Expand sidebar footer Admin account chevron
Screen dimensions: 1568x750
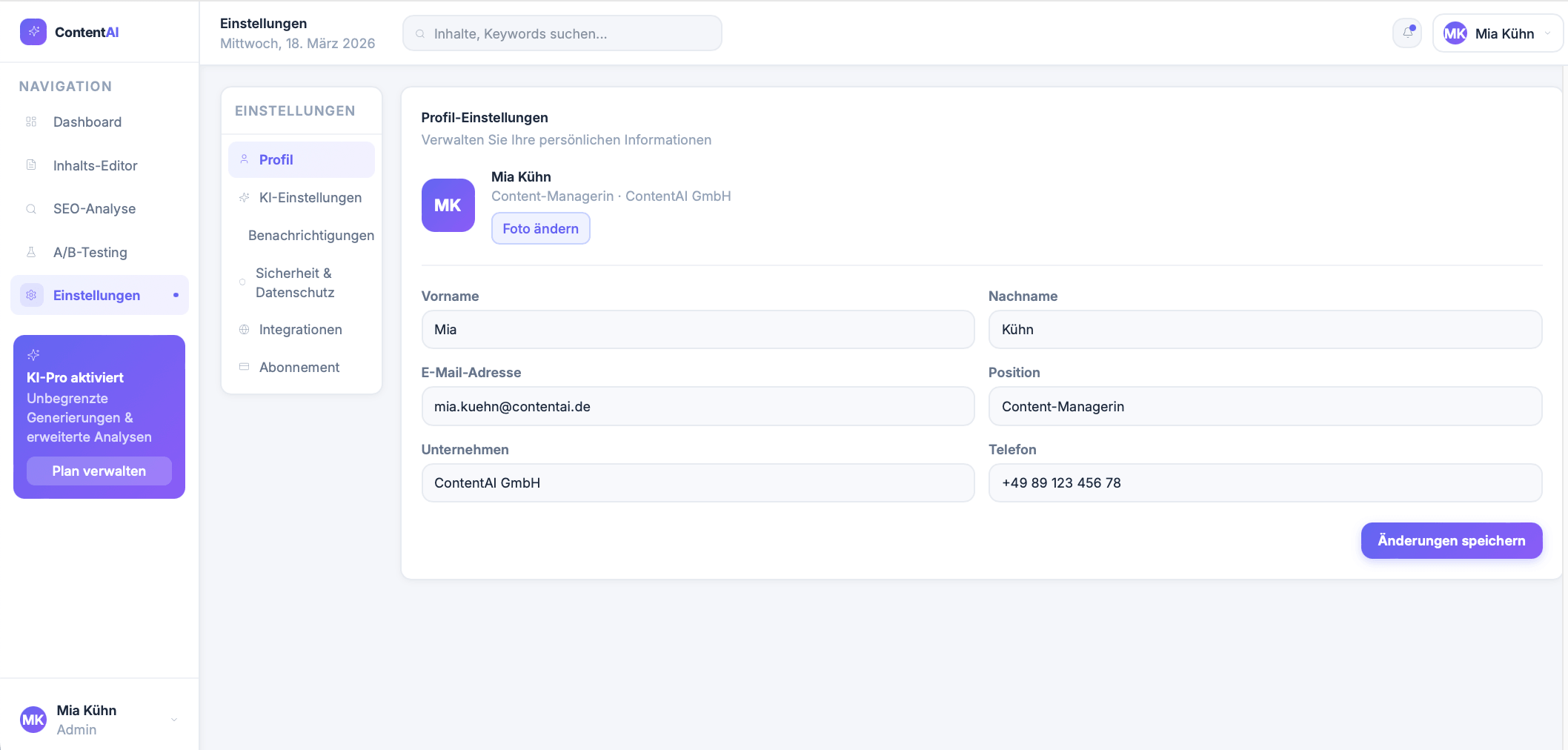(x=174, y=720)
